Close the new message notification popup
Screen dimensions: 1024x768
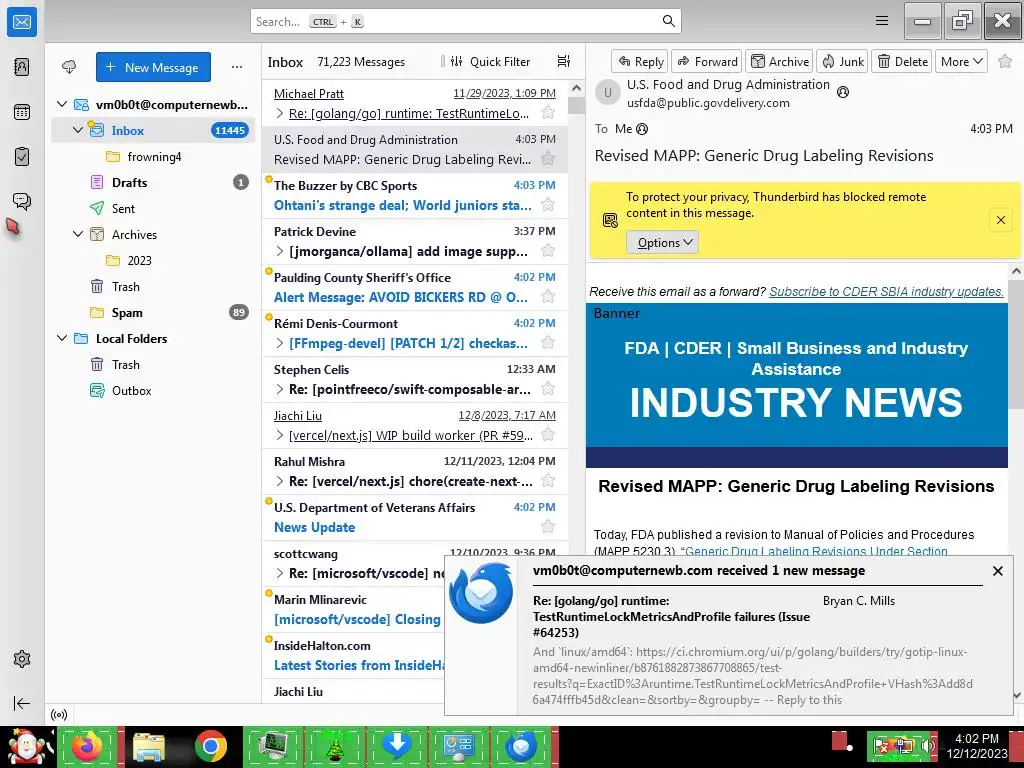(997, 571)
